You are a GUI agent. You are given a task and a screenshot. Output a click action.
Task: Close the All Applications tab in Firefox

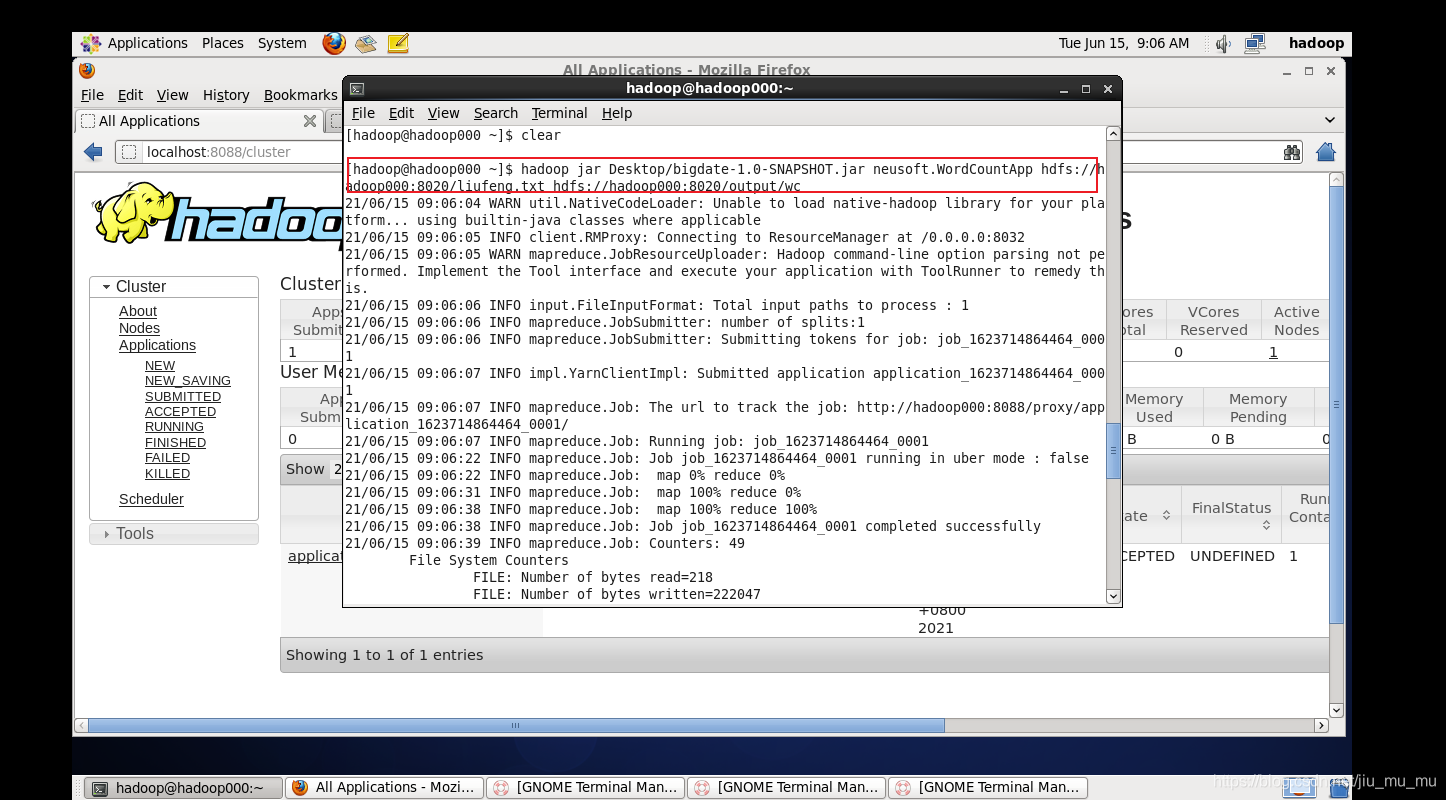[310, 121]
